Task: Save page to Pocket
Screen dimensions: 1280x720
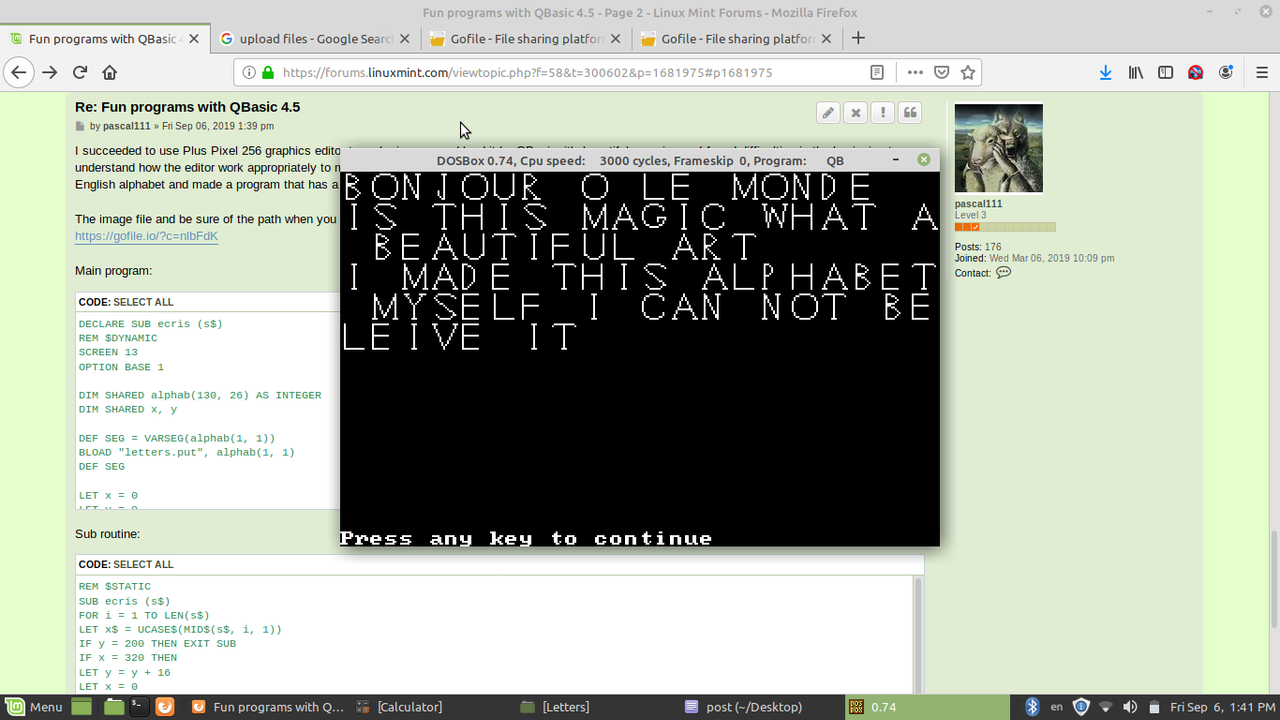Action: 941,72
